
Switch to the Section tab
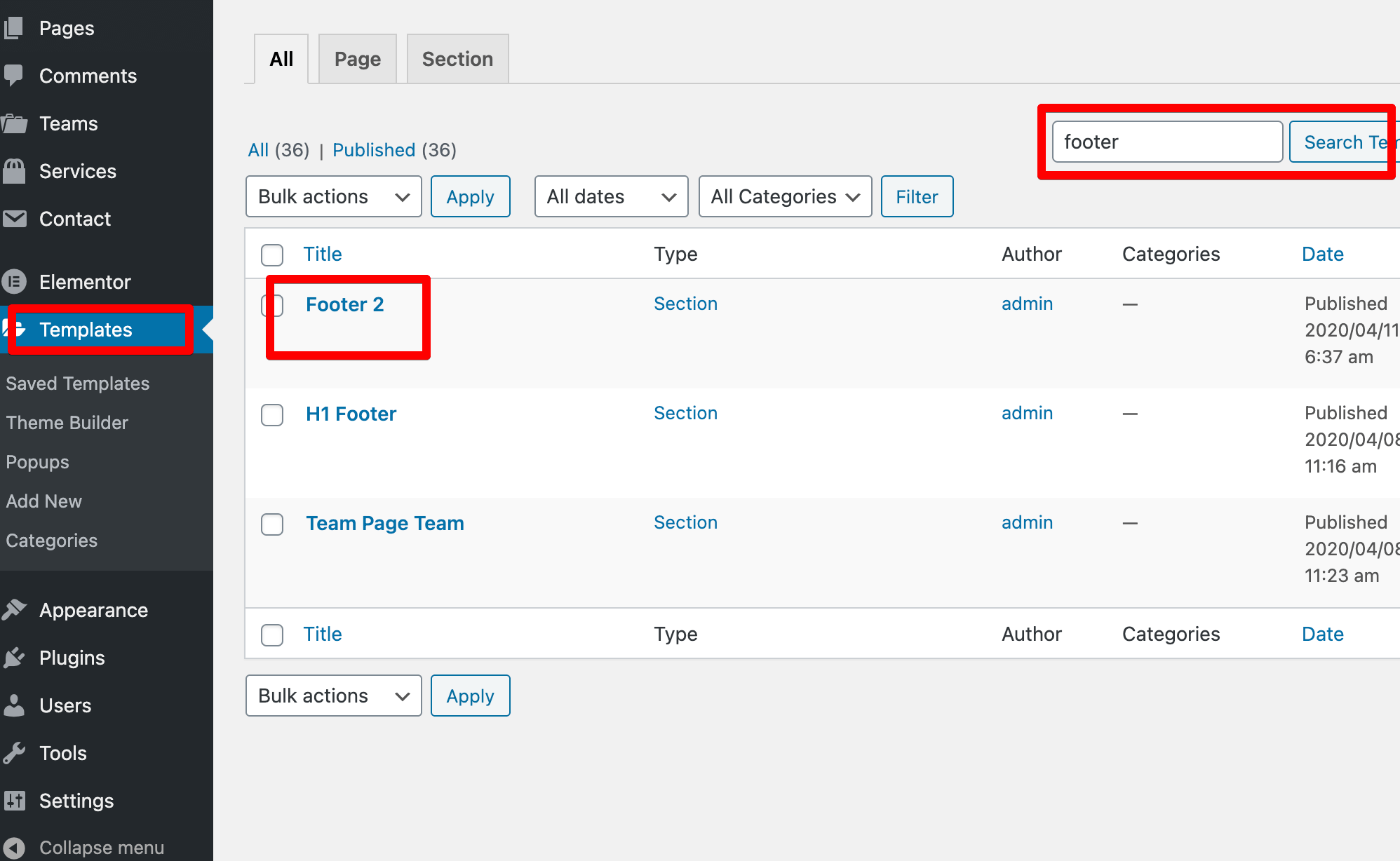(x=457, y=59)
